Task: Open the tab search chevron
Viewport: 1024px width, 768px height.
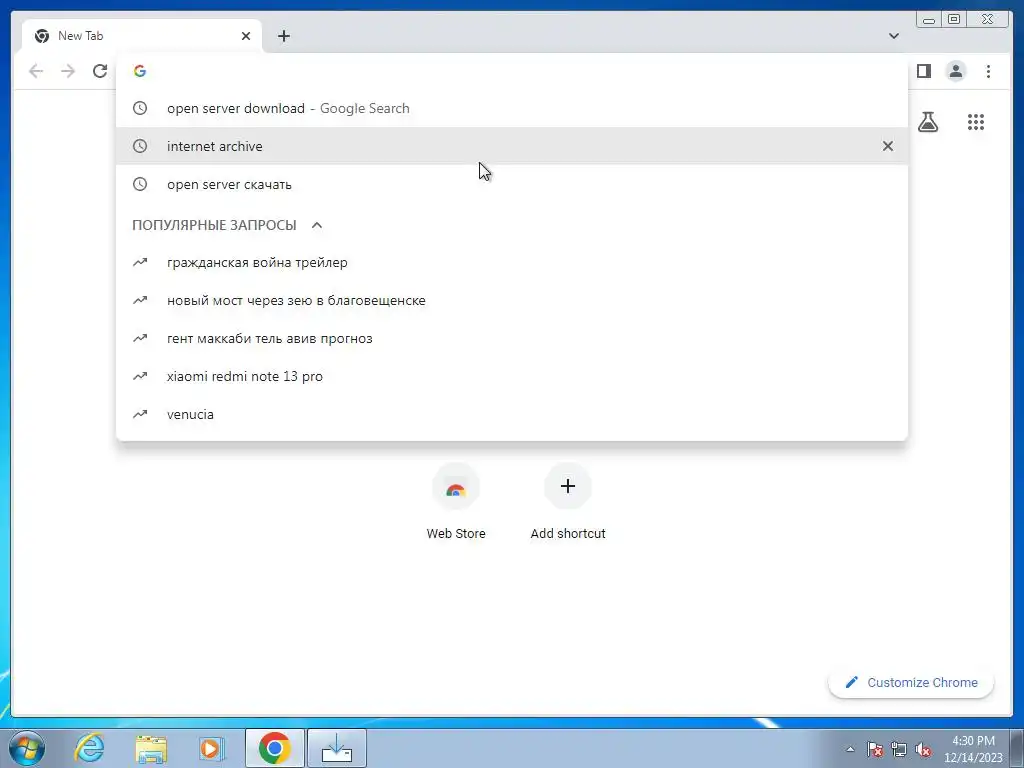Action: 893,36
